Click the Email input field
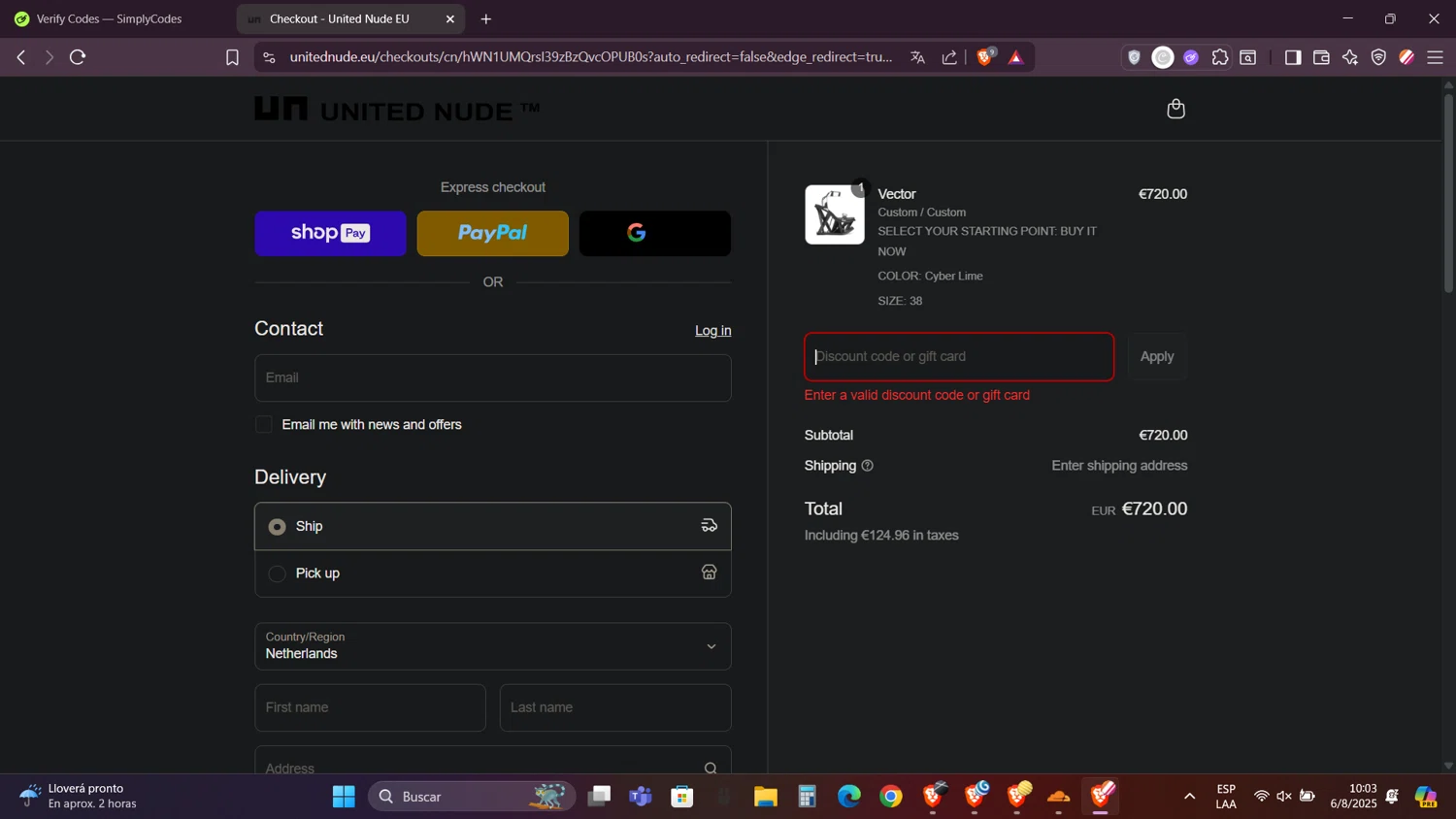This screenshot has height=819, width=1456. [492, 377]
